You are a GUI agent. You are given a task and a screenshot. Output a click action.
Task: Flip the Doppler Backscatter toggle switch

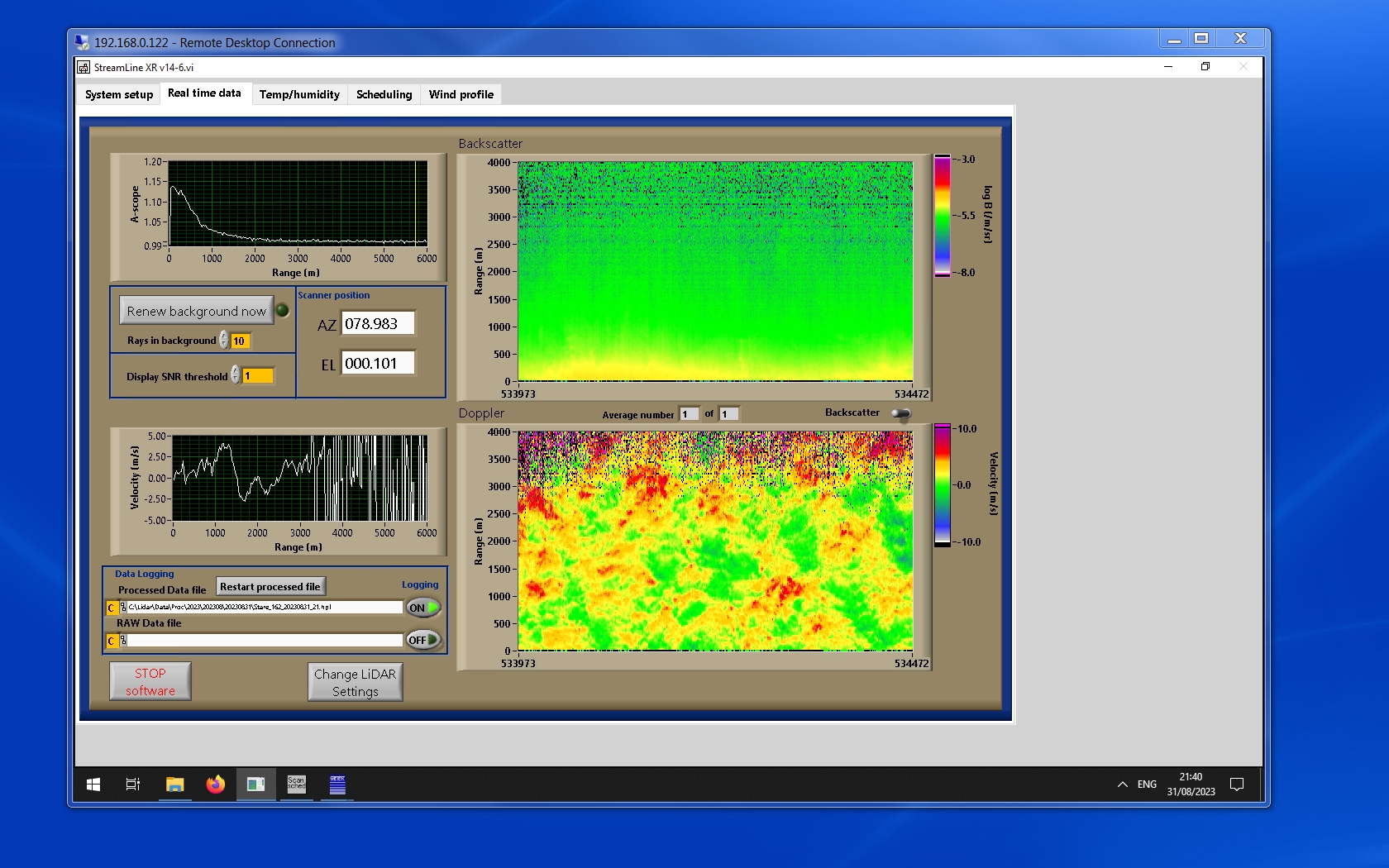901,413
